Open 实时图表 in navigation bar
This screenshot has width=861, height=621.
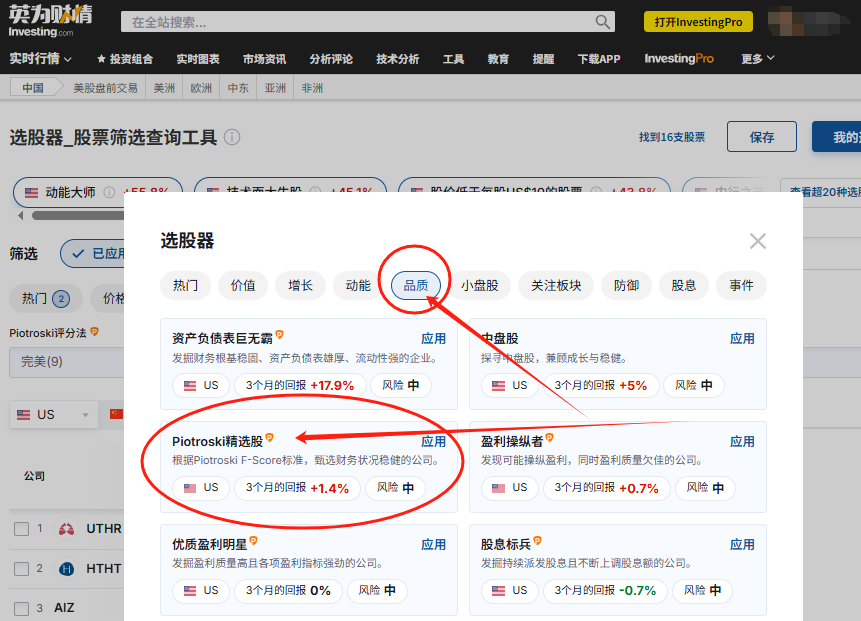(x=198, y=59)
